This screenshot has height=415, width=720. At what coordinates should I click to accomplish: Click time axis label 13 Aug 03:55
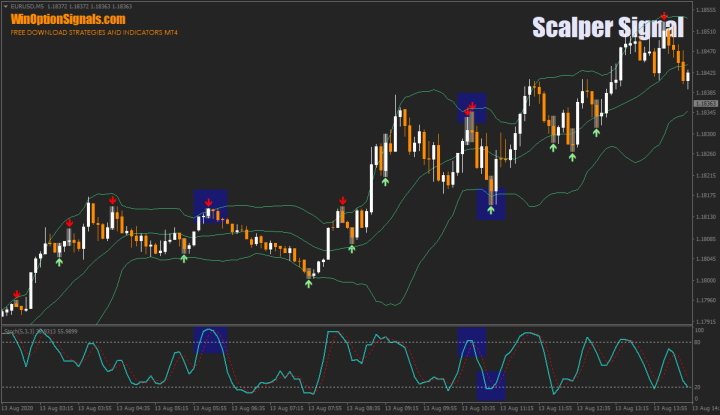point(95,408)
